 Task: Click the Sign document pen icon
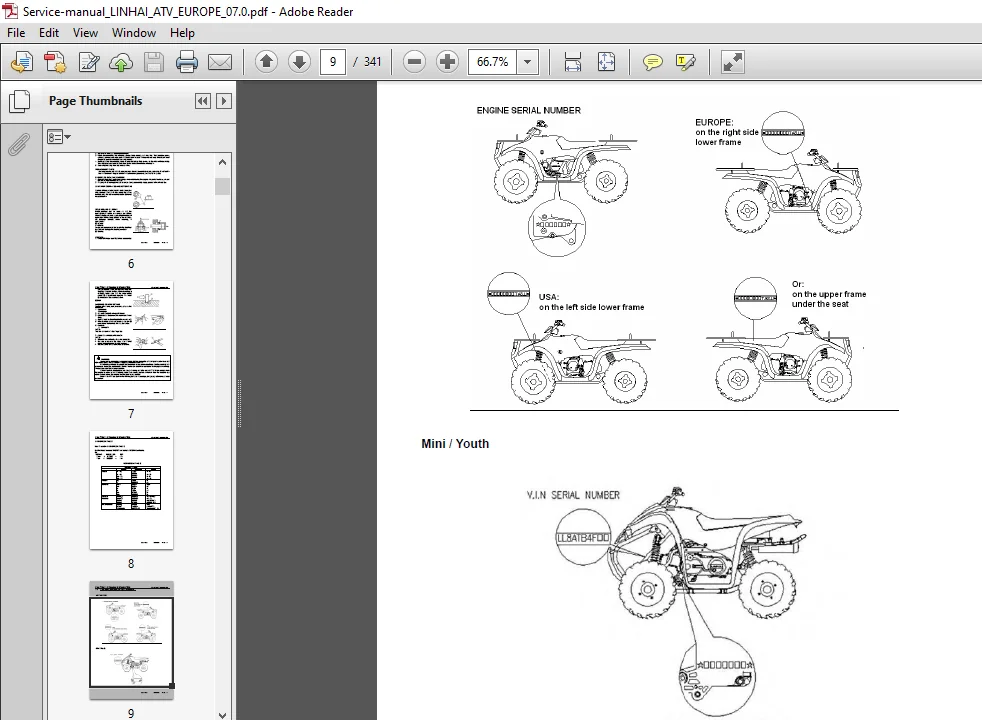[88, 62]
